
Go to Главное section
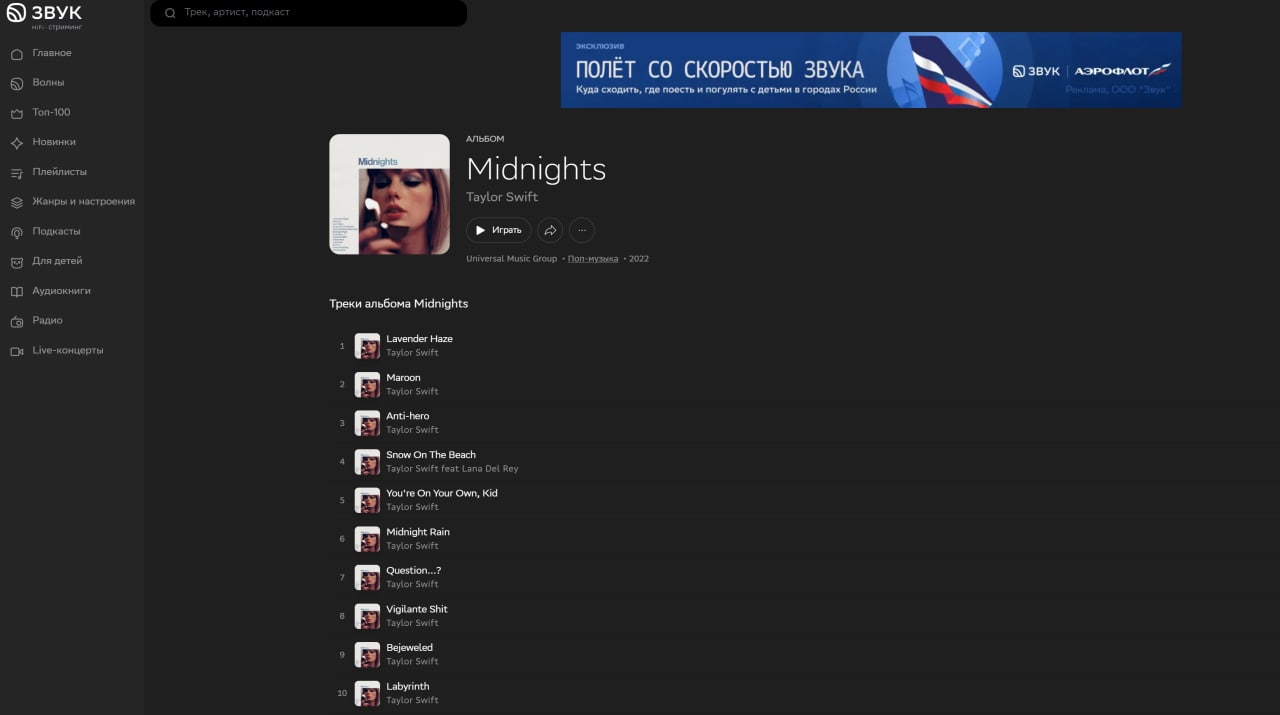coord(52,53)
